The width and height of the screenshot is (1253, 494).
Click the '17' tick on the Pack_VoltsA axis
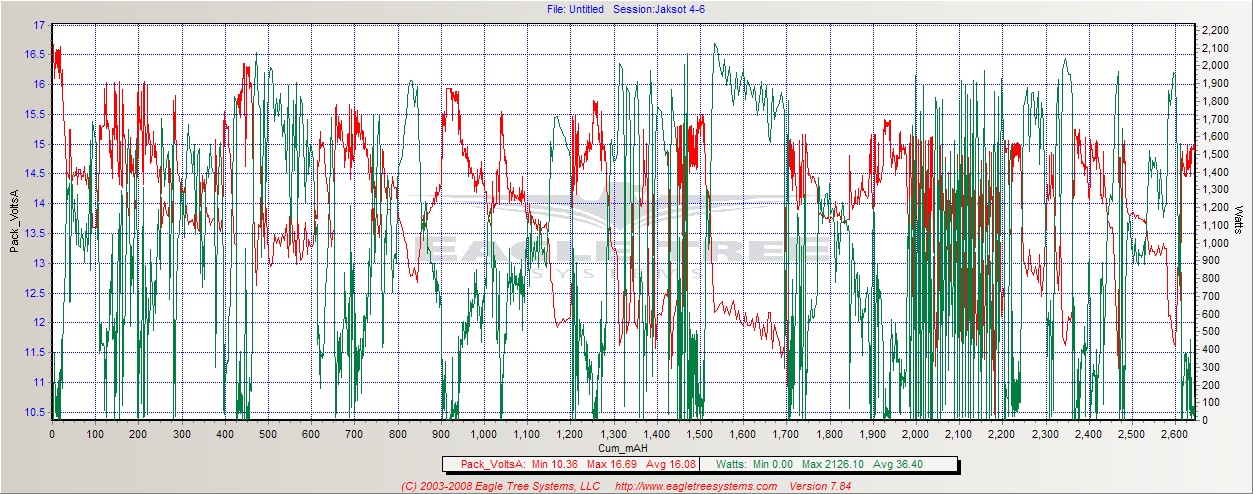pyautogui.click(x=38, y=25)
